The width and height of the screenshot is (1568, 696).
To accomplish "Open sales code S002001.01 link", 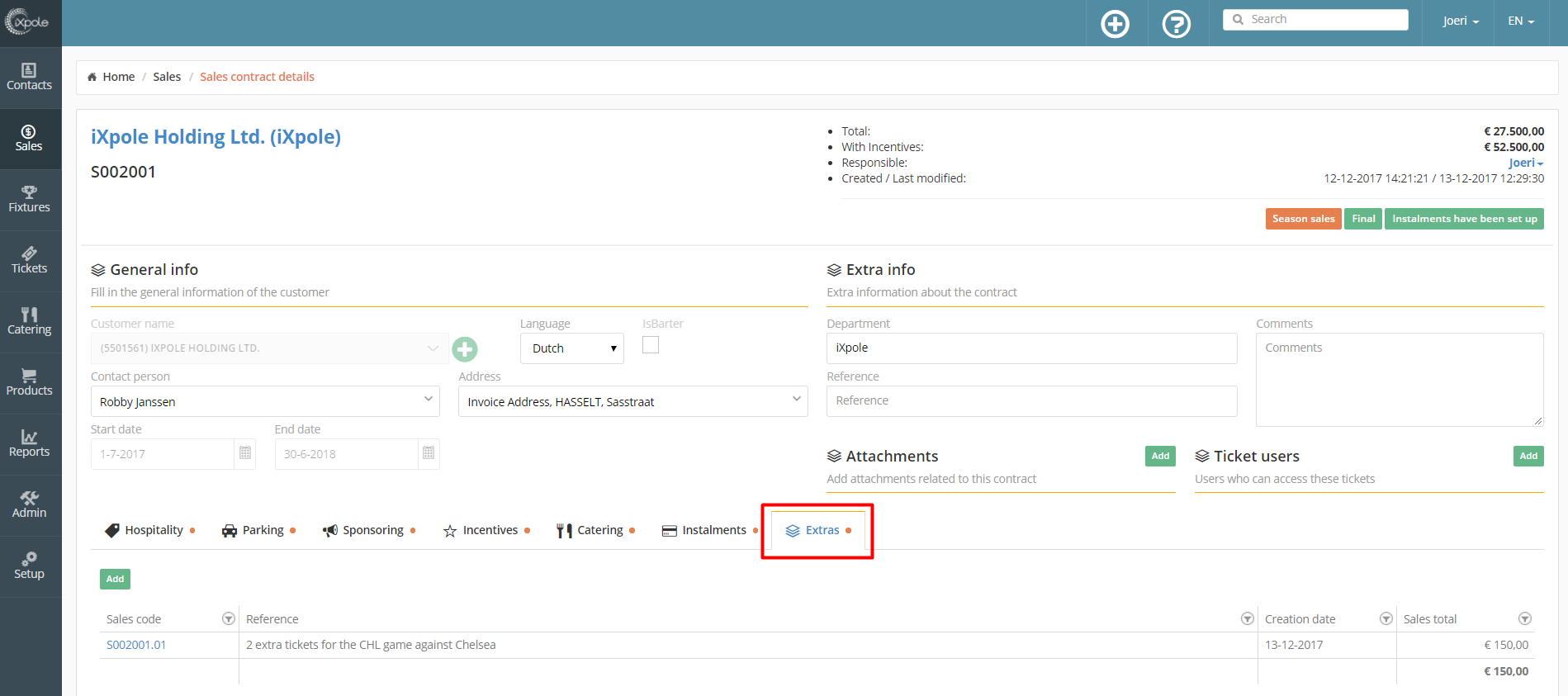I will [x=136, y=645].
